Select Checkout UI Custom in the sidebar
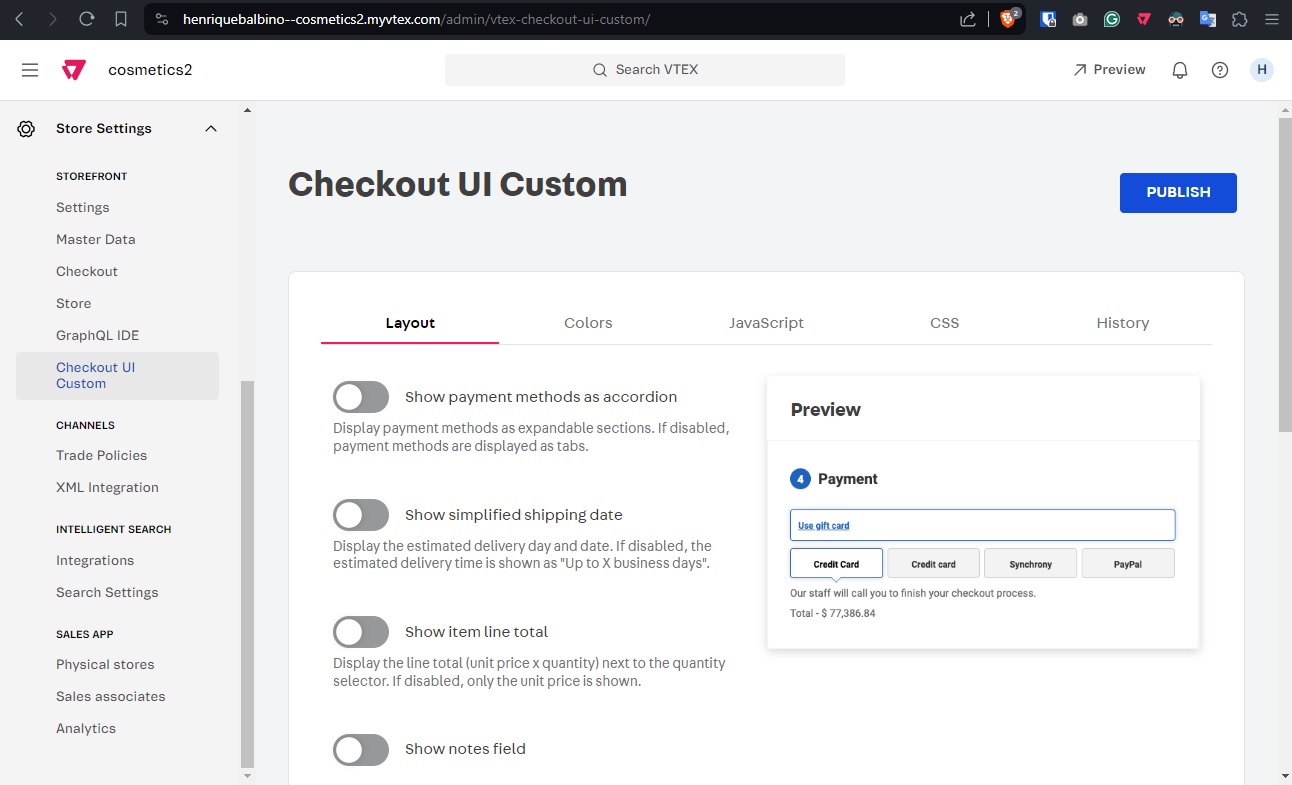The image size is (1292, 785). (117, 376)
